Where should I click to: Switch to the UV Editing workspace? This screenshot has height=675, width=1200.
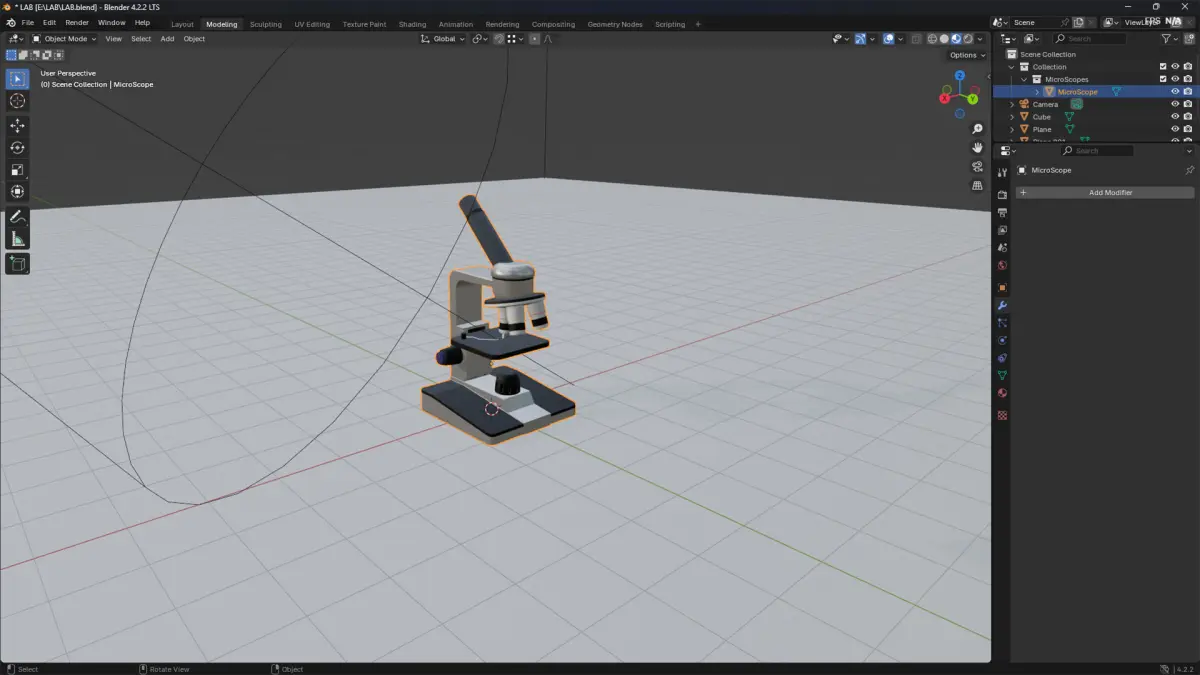pos(314,24)
